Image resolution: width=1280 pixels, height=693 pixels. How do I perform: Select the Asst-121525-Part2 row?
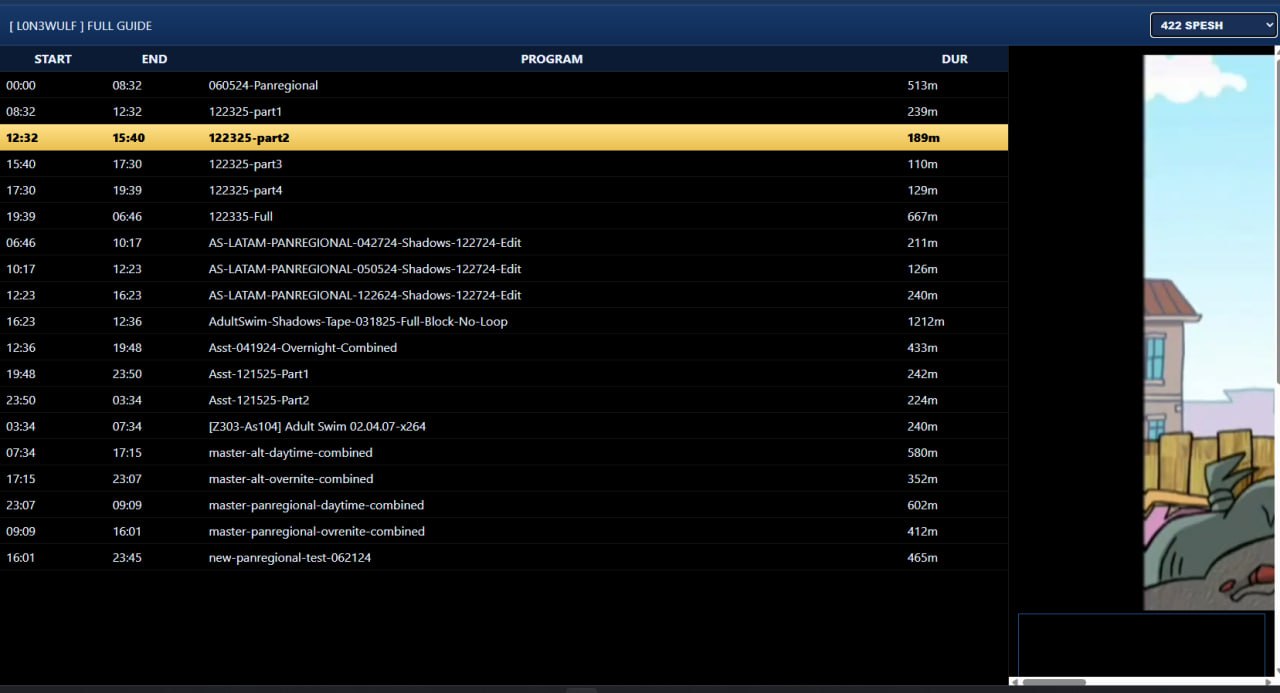point(258,400)
